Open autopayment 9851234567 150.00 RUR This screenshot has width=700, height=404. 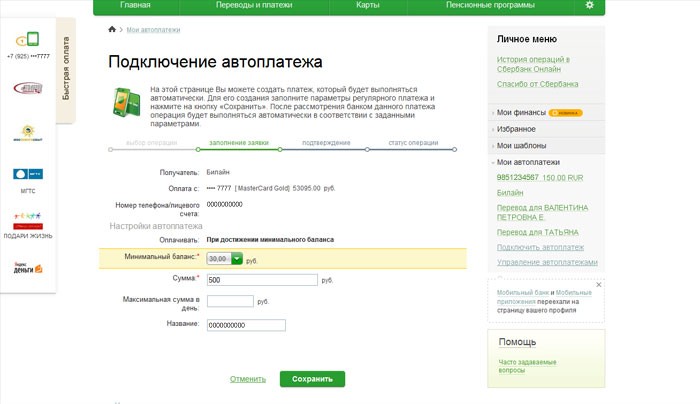540,178
